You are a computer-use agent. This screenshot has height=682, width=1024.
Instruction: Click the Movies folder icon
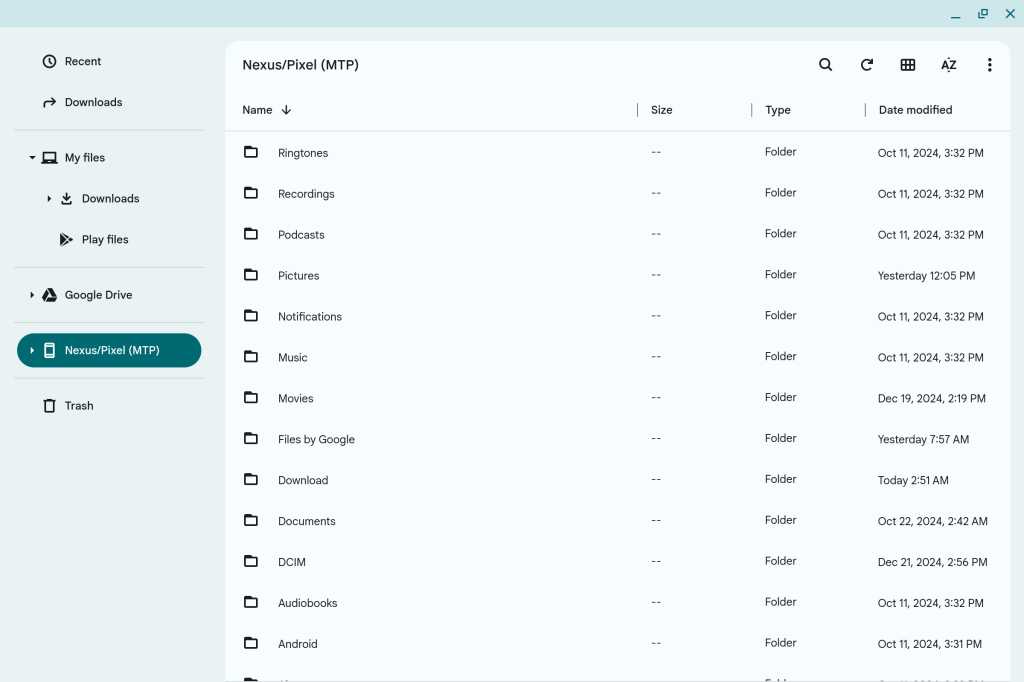click(251, 398)
